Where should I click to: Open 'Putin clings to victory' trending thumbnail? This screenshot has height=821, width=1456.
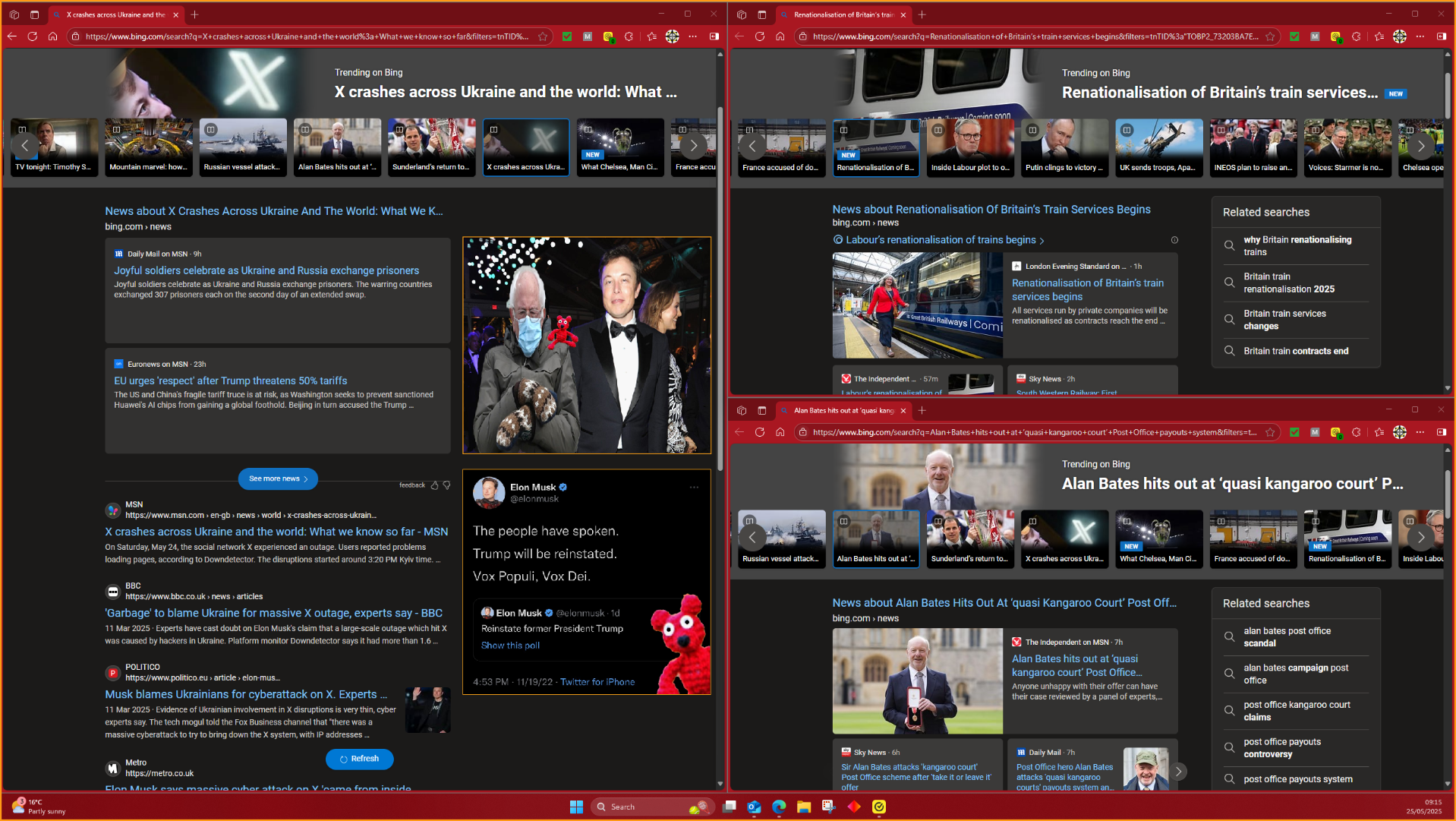pyautogui.click(x=1064, y=147)
